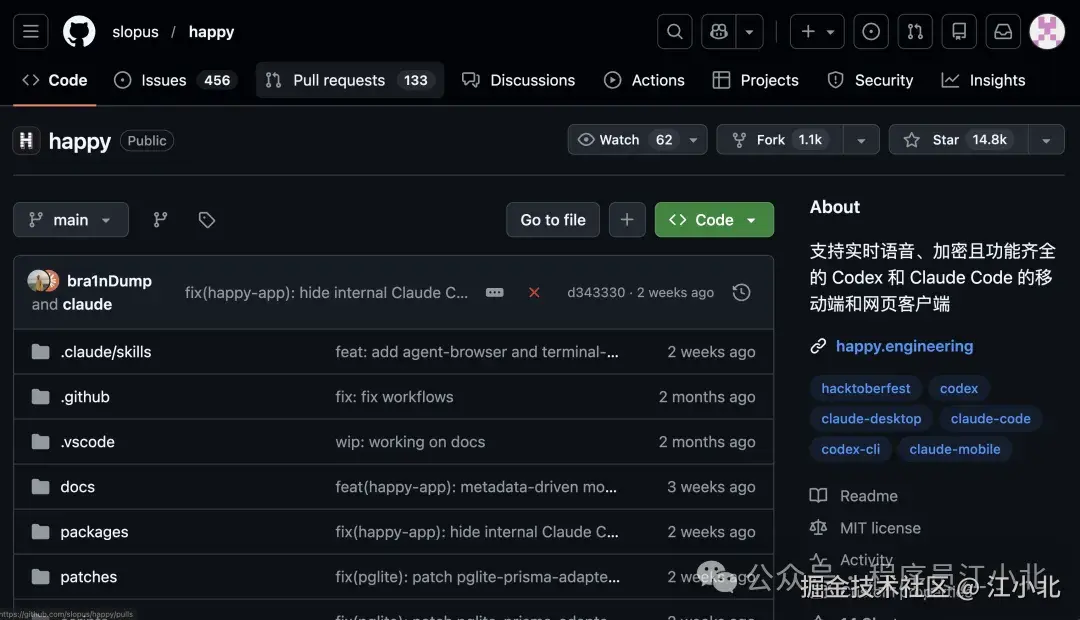Viewport: 1080px width, 620px height.
Task: Open Copilot chat icon
Action: (x=718, y=32)
